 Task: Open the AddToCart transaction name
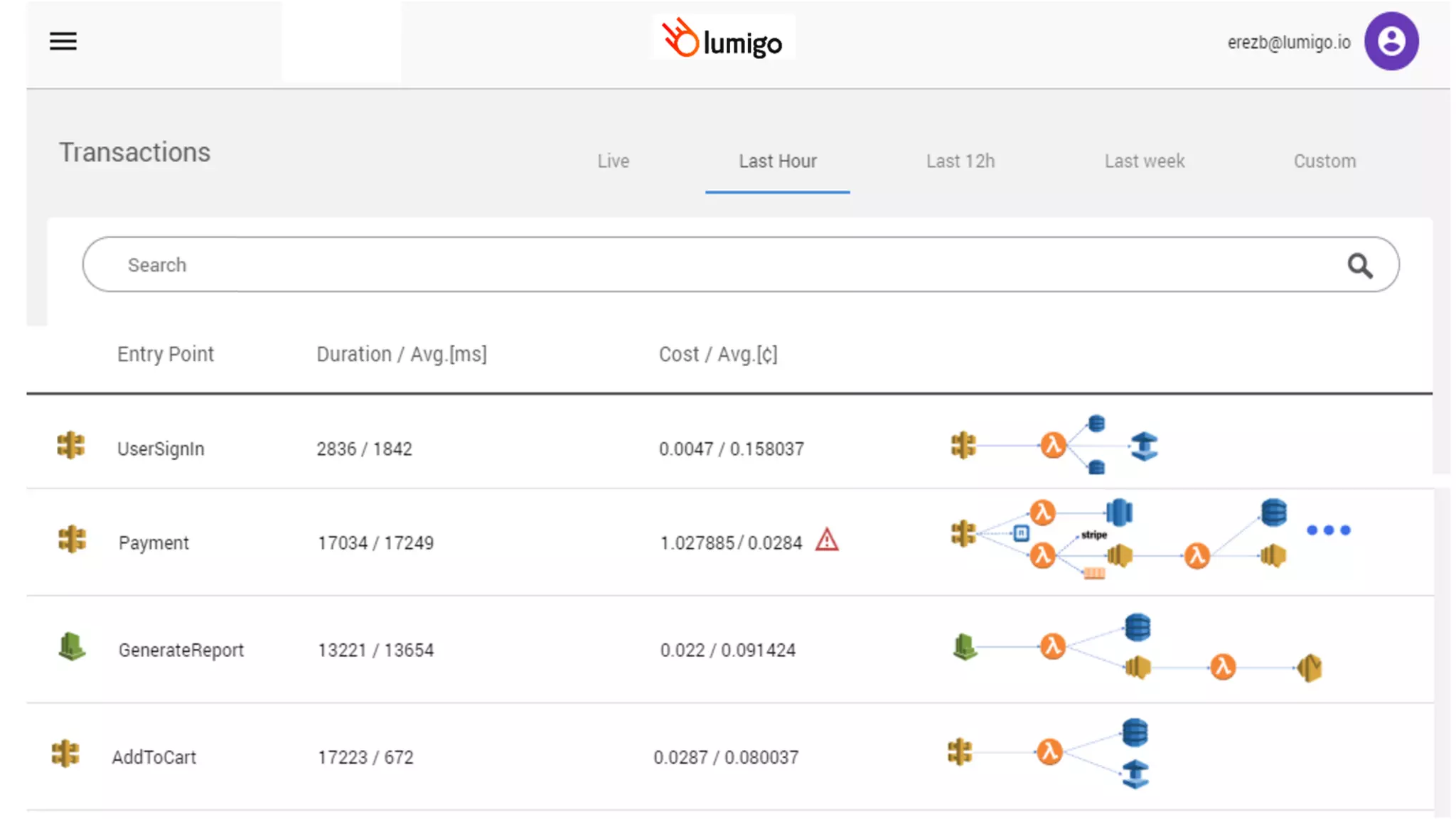(x=154, y=757)
